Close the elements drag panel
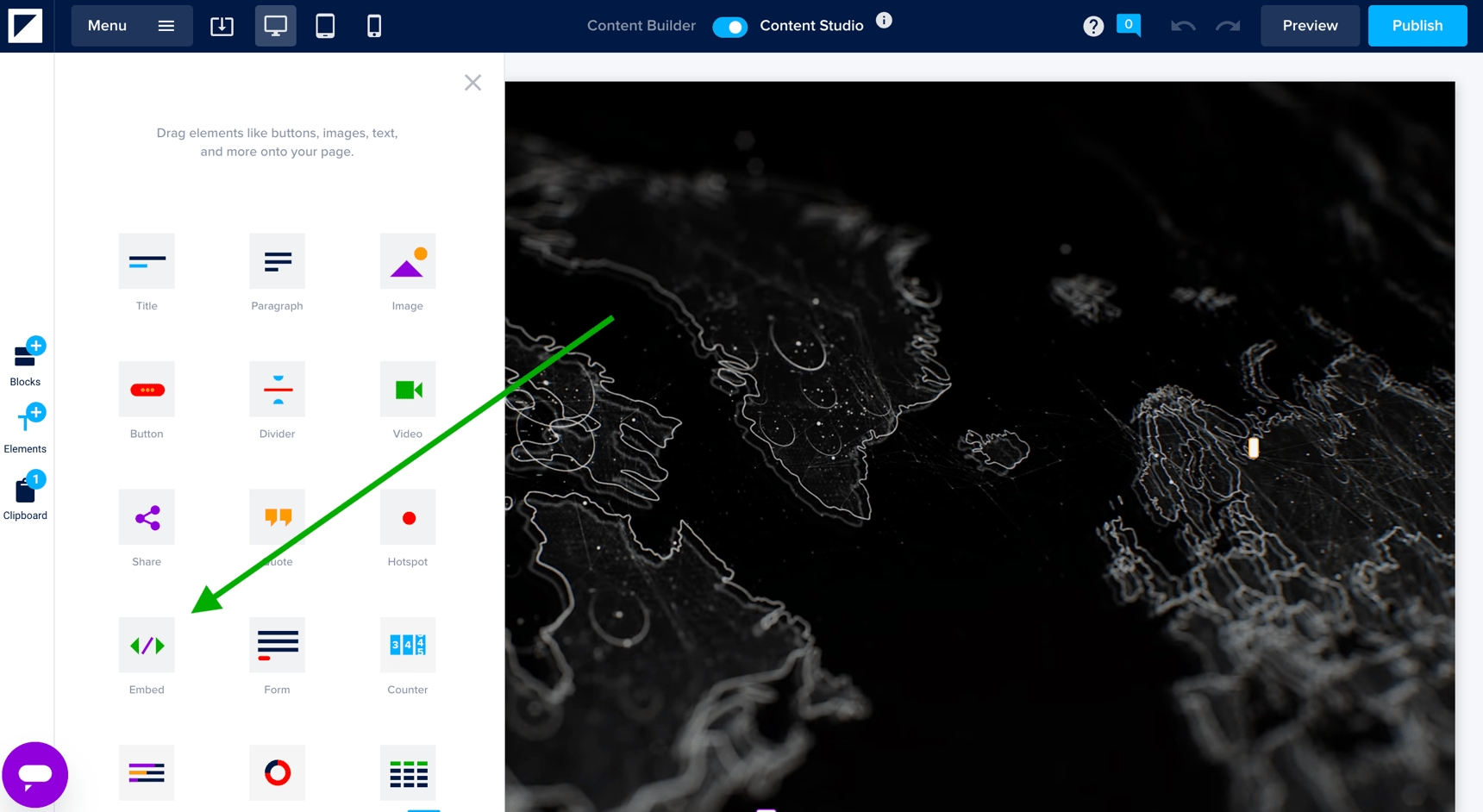Screen dimensions: 1483x812 coord(472,82)
